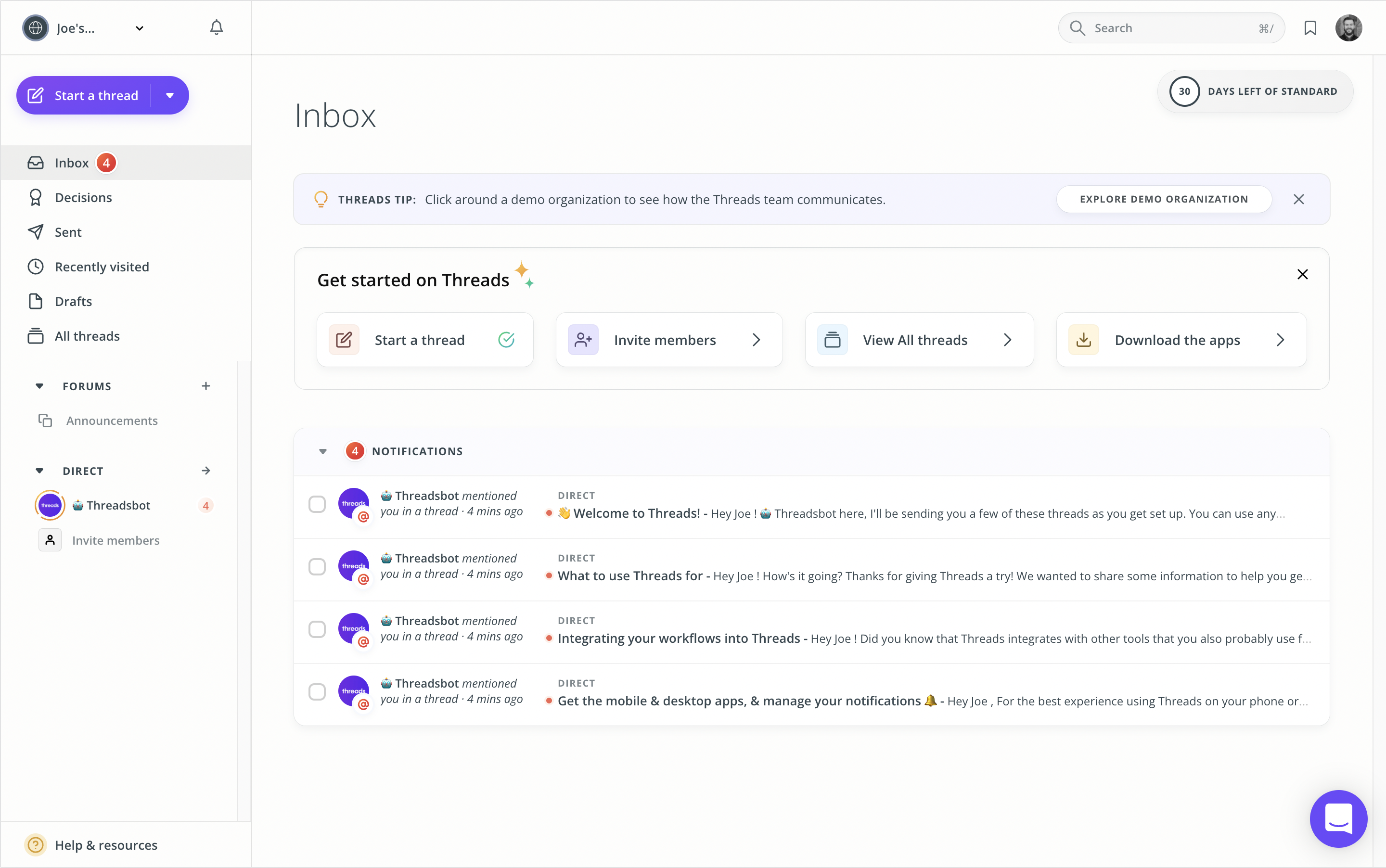Viewport: 1386px width, 868px height.
Task: Open the bookmark icon in header
Action: click(1309, 28)
